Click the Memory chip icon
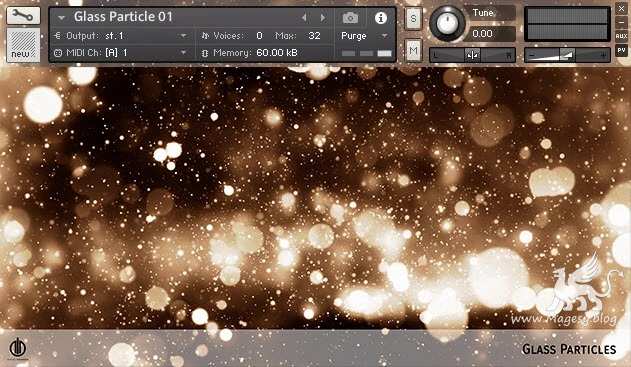Image resolution: width=631 pixels, height=367 pixels. (x=205, y=53)
